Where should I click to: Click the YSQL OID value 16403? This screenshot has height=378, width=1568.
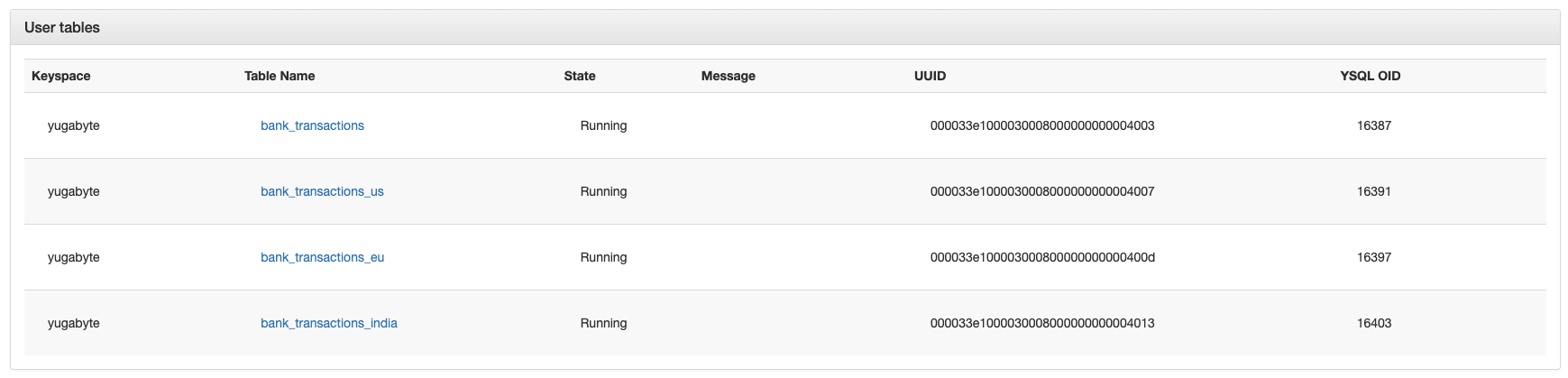pos(1373,323)
